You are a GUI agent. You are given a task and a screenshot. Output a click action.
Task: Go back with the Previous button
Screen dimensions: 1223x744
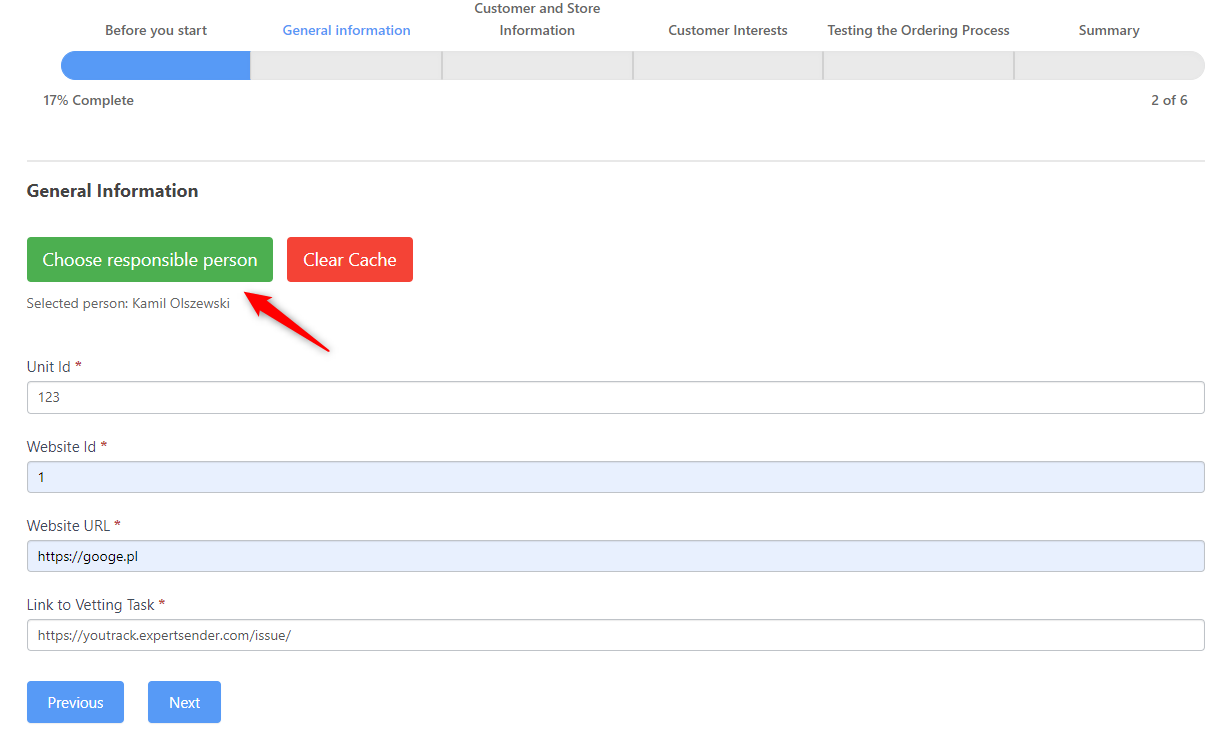pyautogui.click(x=75, y=702)
